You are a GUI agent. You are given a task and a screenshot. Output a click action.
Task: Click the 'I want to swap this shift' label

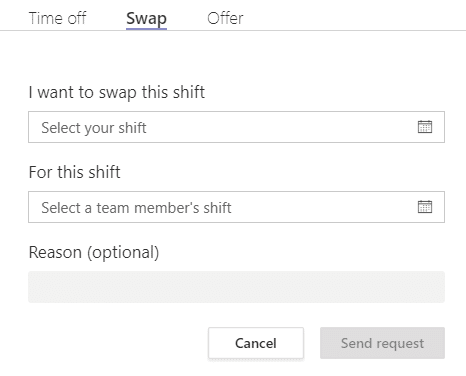coord(117,92)
